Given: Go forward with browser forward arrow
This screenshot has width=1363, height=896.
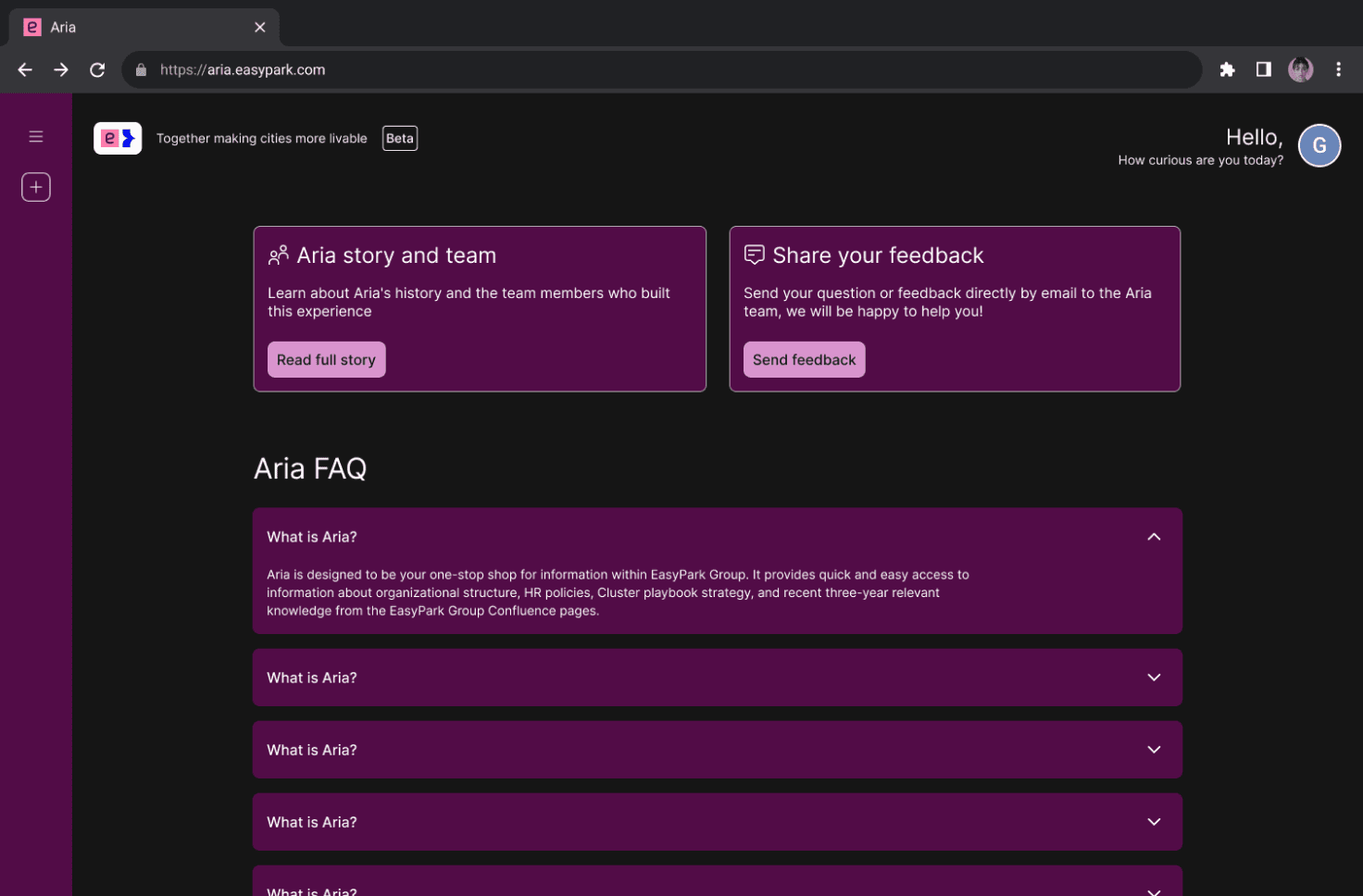Looking at the screenshot, I should tap(61, 69).
